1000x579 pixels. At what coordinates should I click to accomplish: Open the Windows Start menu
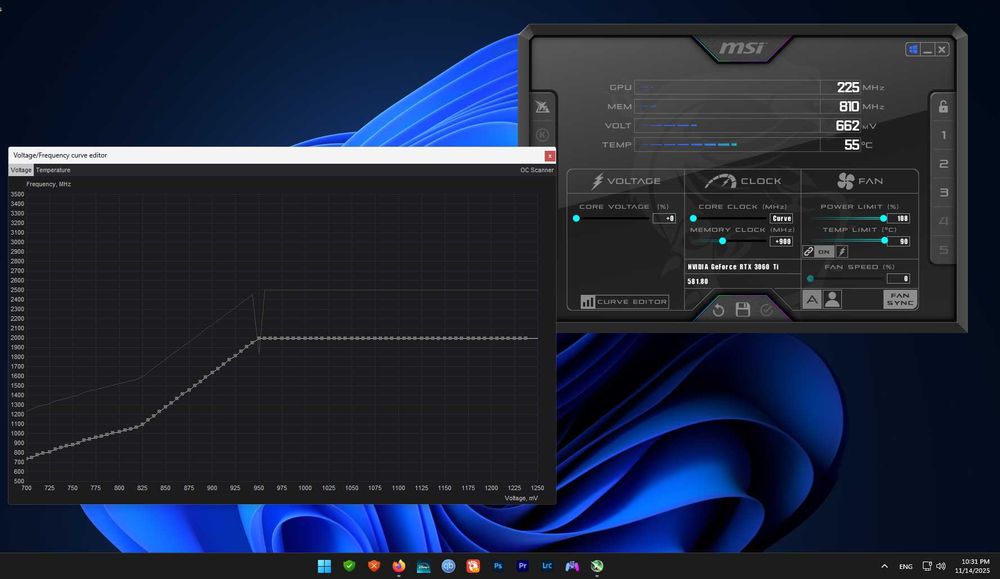[325, 566]
